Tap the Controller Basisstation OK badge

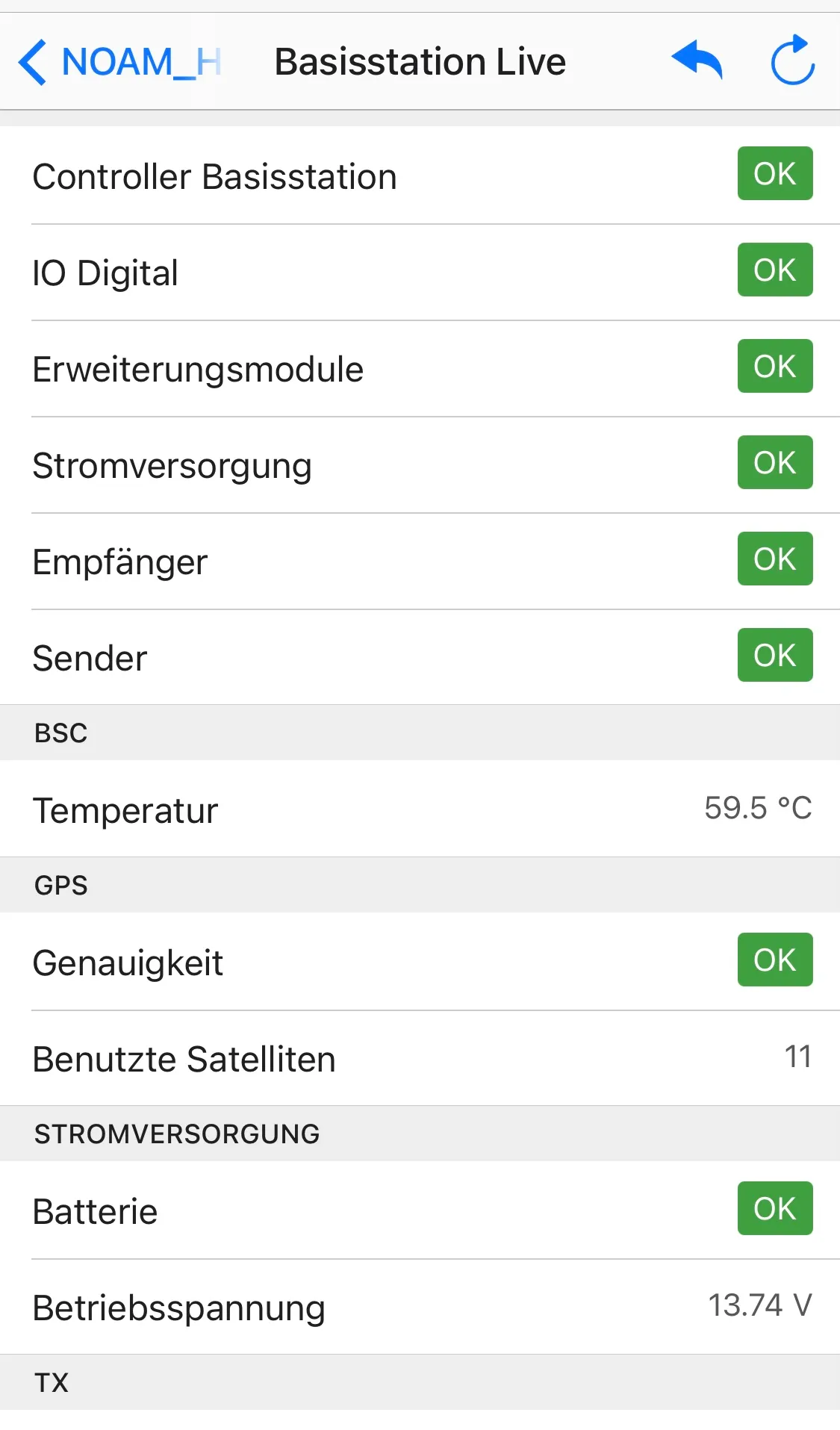click(x=774, y=174)
